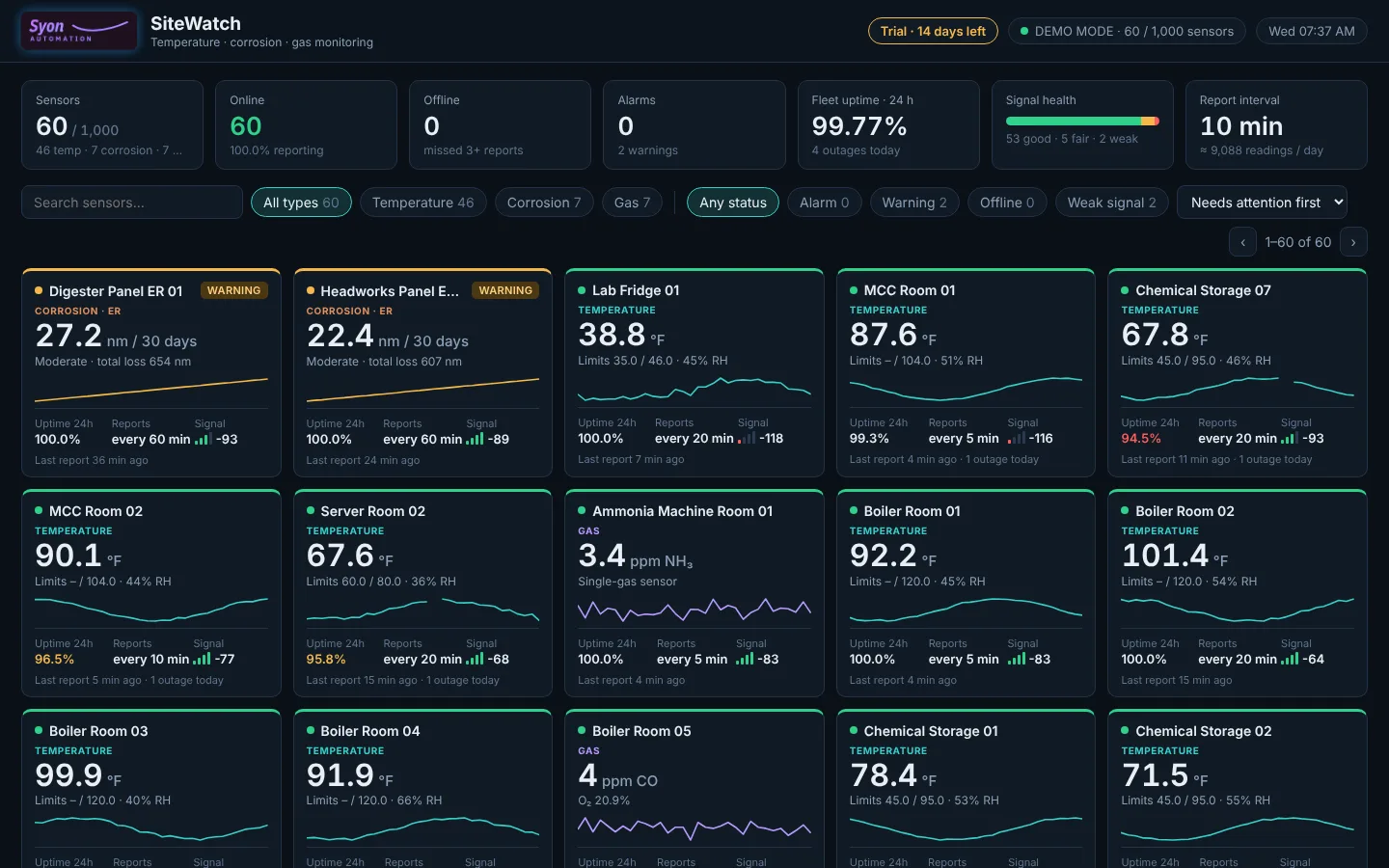The image size is (1389, 868).
Task: Click the green status dot on Chemical Storage 07
Action: (x=1125, y=290)
